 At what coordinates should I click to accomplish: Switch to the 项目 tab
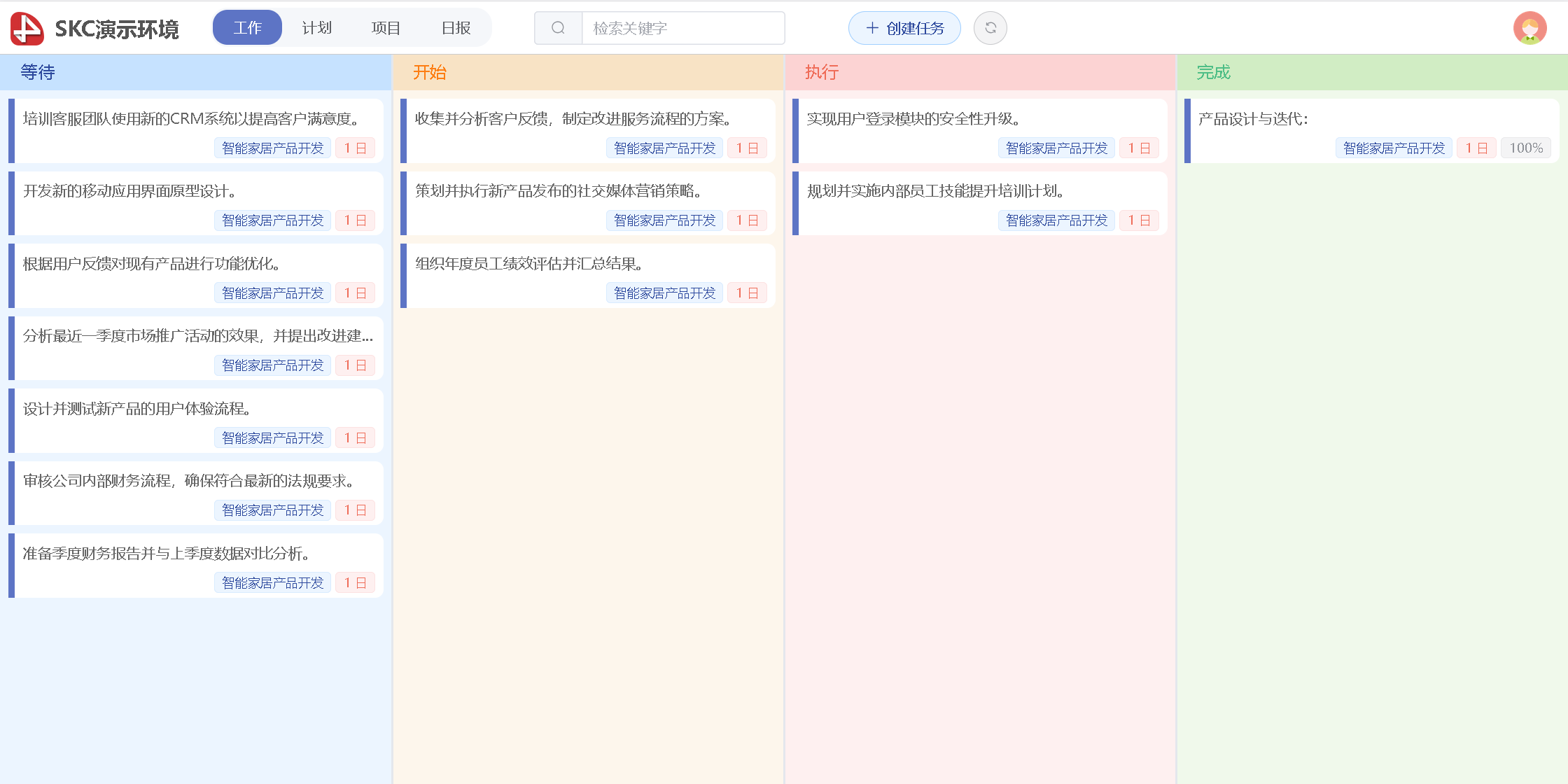[x=386, y=28]
